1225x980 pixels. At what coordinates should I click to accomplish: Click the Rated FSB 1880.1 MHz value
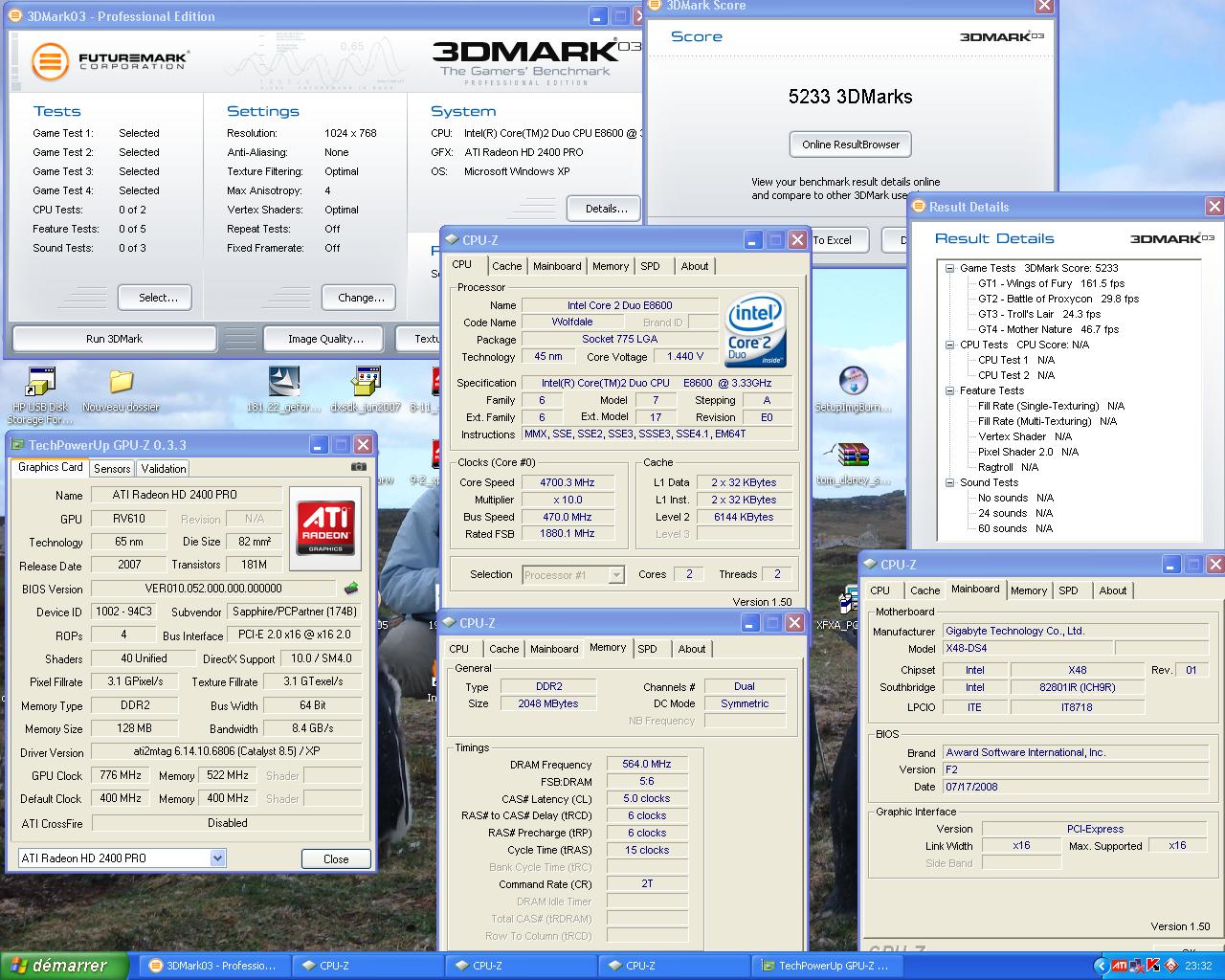568,533
